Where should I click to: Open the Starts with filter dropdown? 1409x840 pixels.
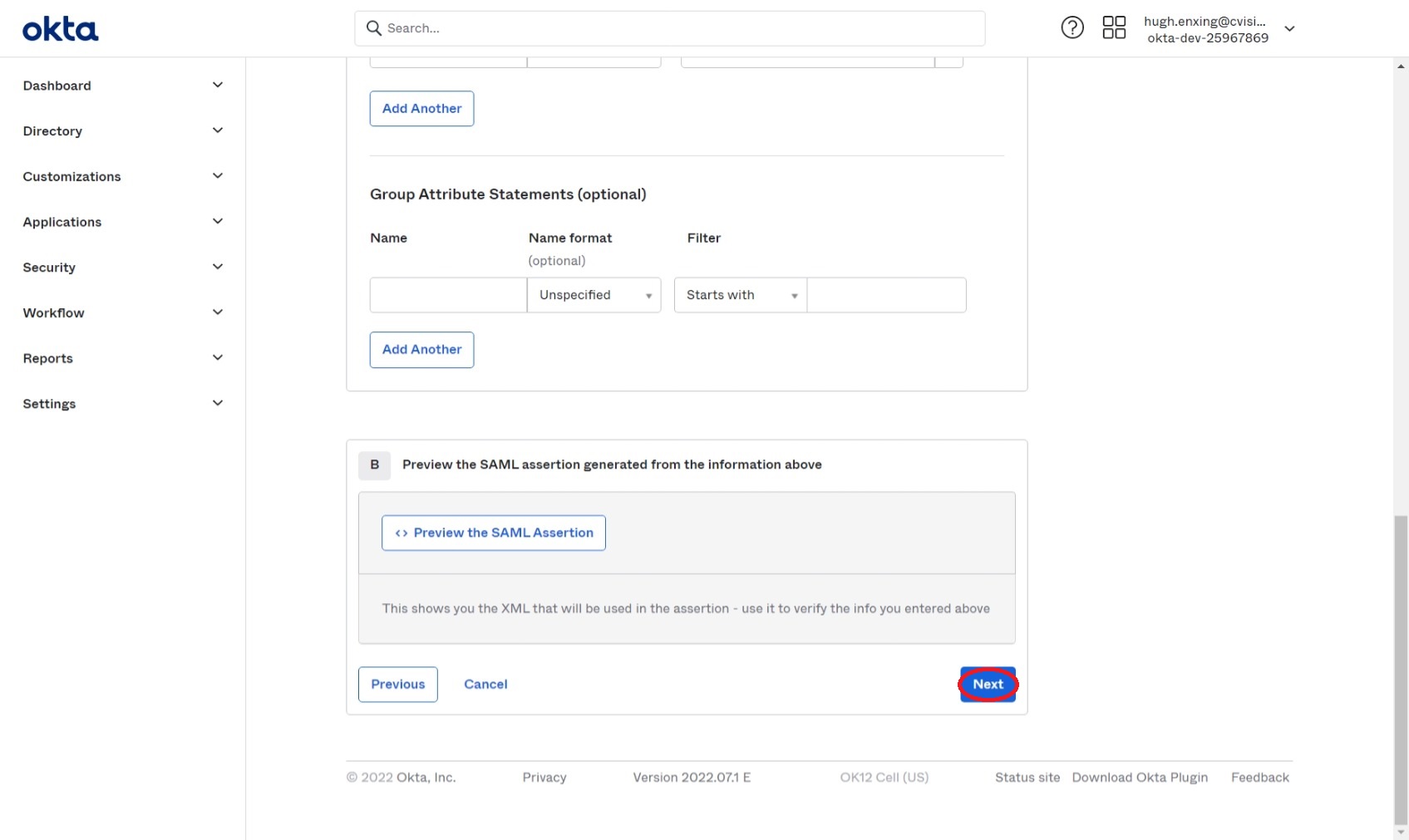point(741,295)
